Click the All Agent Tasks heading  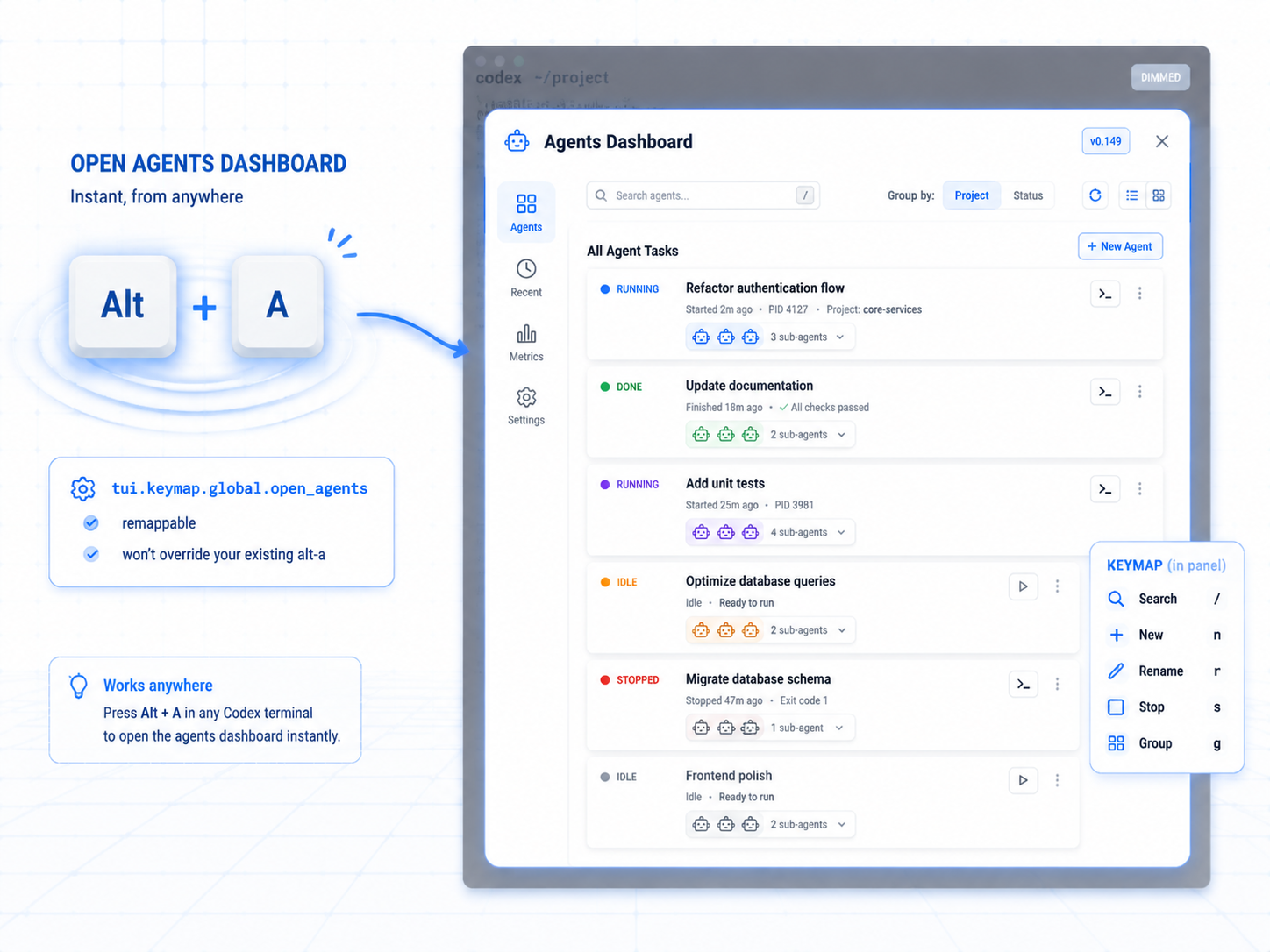coord(632,251)
